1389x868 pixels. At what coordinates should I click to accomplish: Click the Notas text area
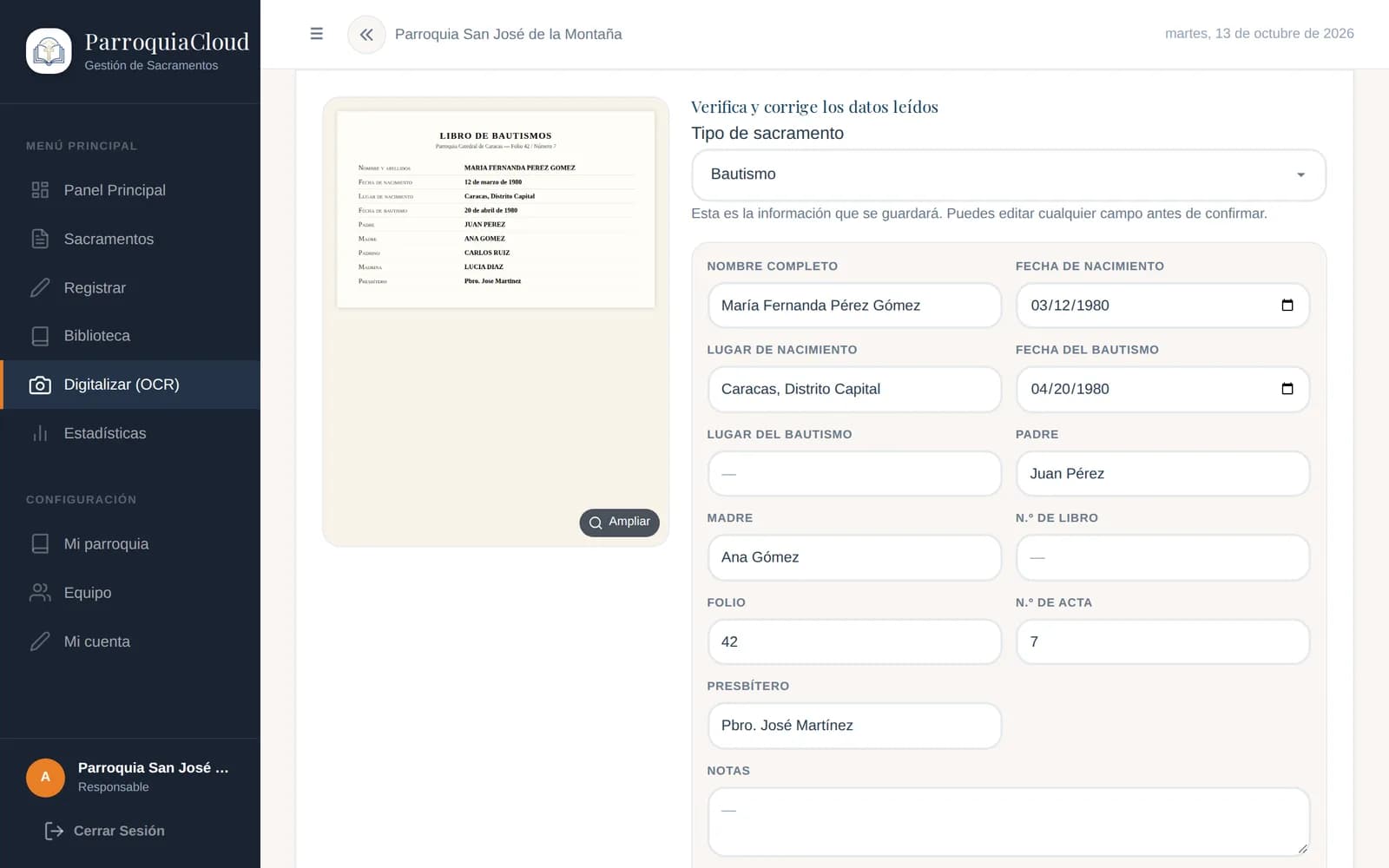point(1009,822)
